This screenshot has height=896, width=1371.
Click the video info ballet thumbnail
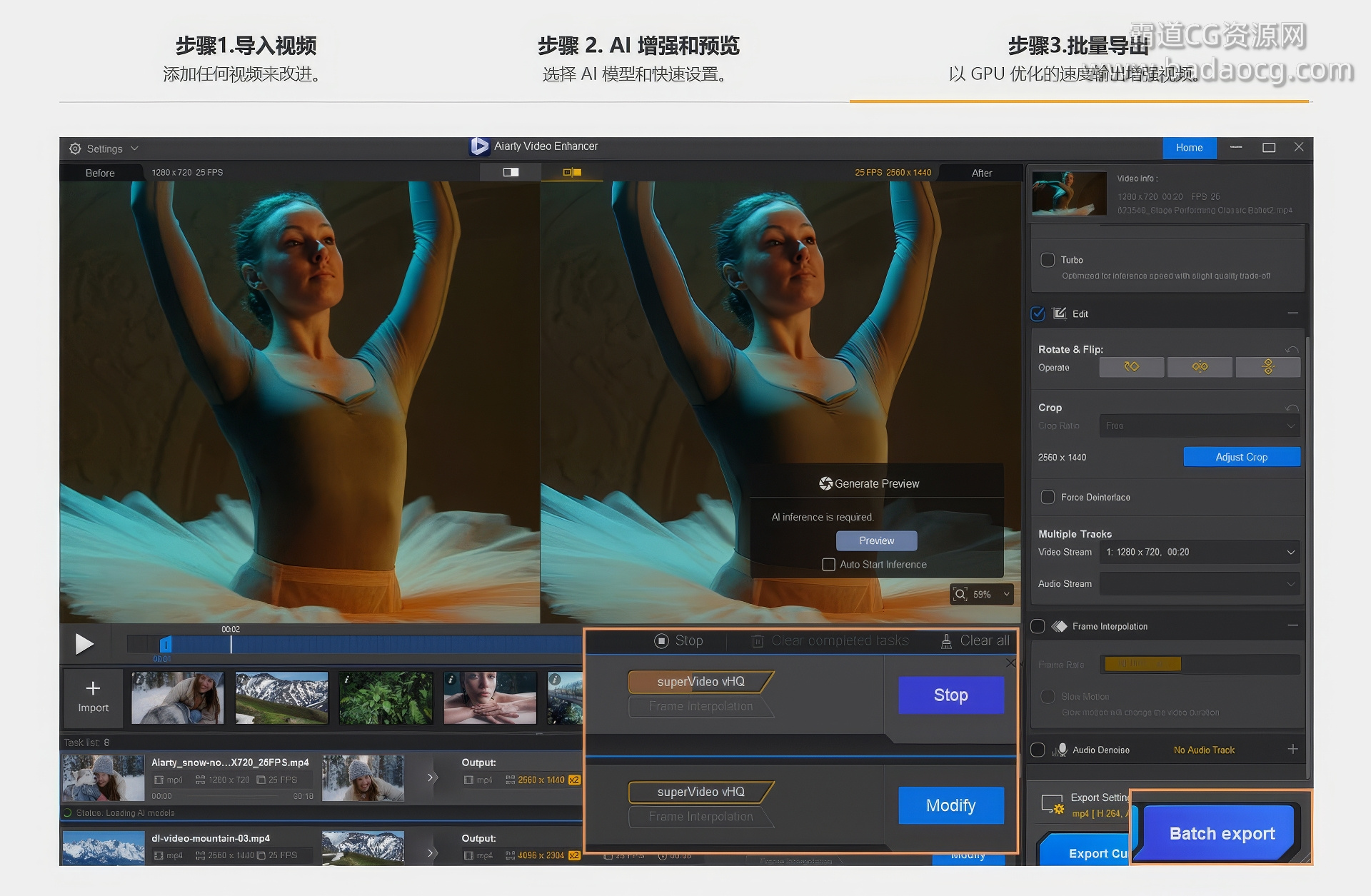[1069, 193]
